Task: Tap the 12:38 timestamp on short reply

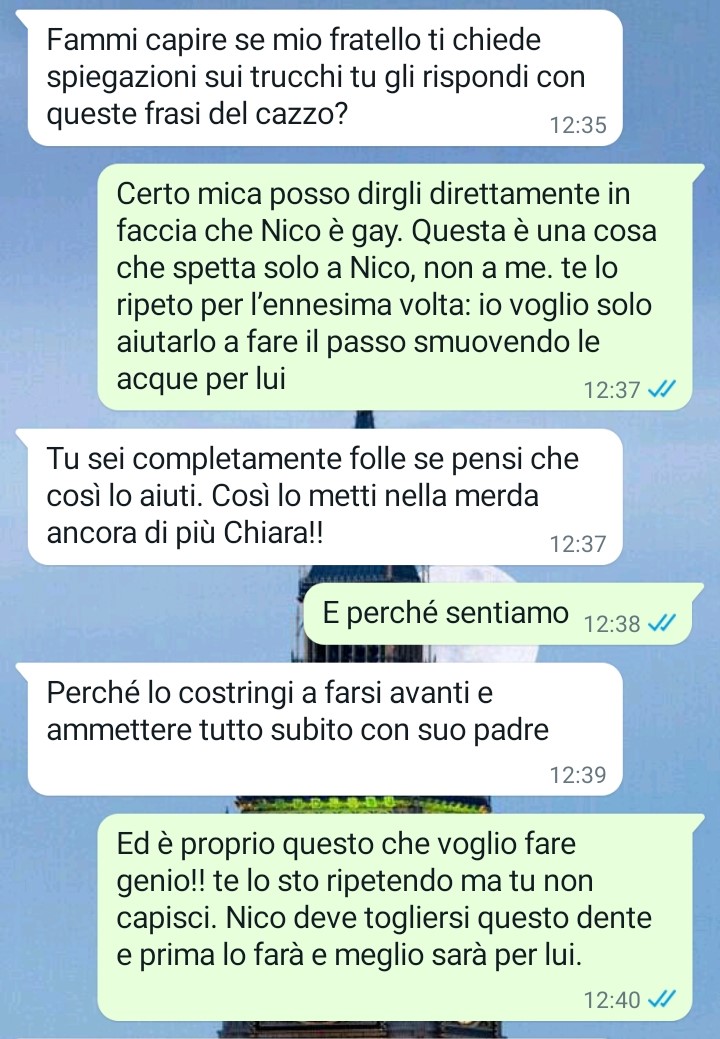Action: [611, 624]
